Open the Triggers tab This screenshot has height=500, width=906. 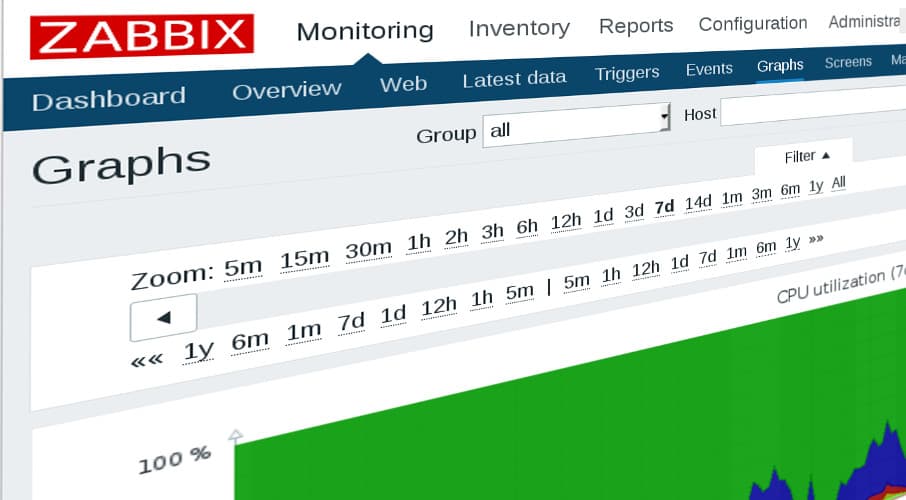click(x=627, y=73)
